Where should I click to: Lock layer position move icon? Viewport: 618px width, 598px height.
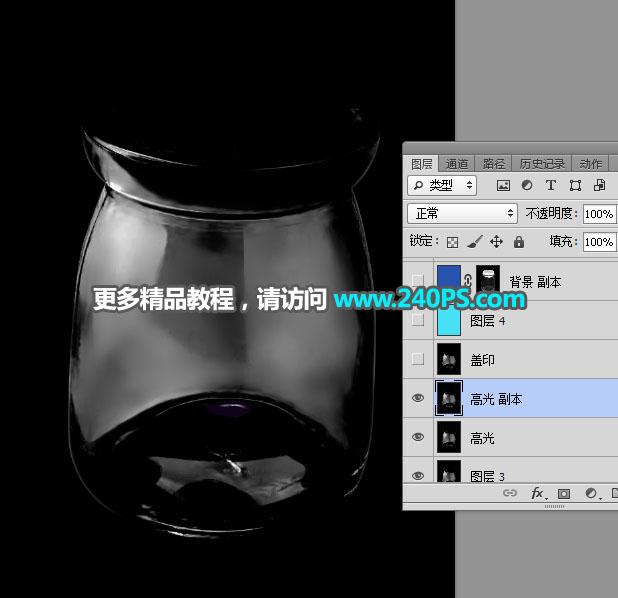coord(496,242)
